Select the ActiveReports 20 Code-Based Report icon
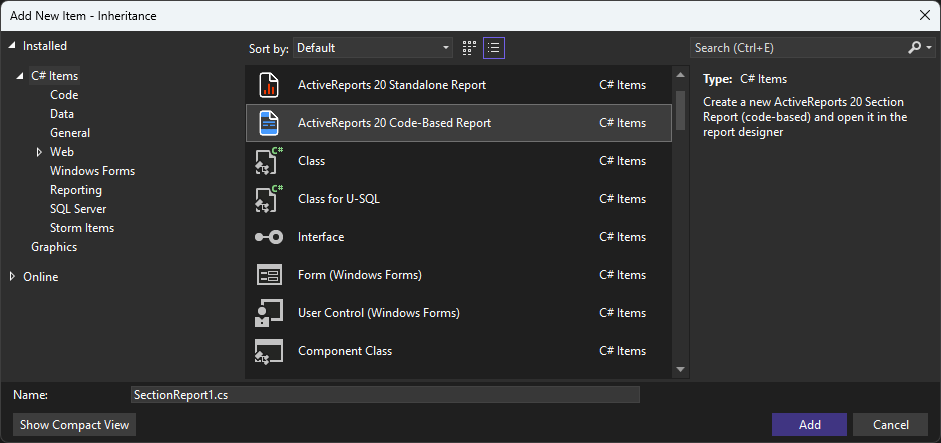 point(269,122)
